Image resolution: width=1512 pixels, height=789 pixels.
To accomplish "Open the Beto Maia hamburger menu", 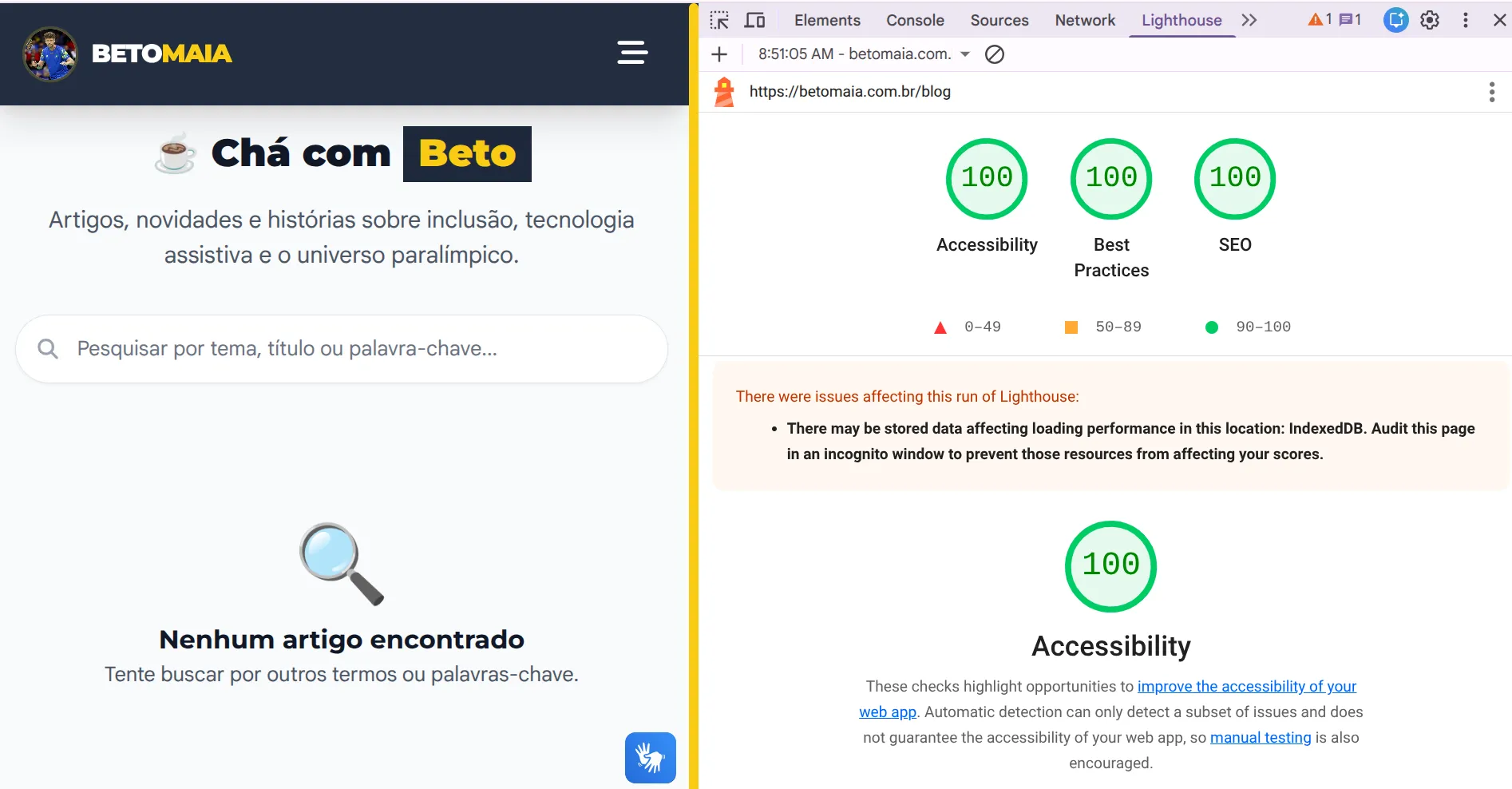I will pyautogui.click(x=631, y=53).
